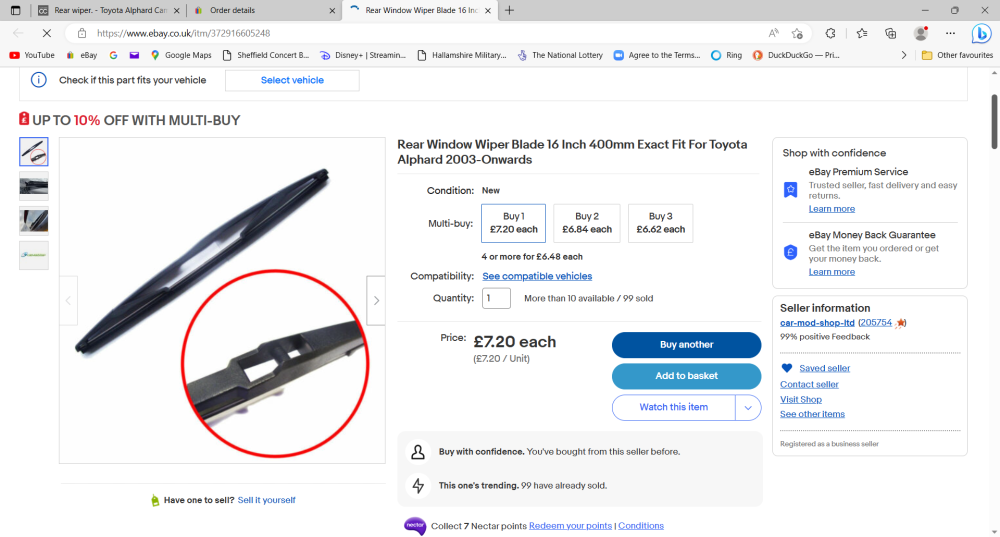Click the Quantity input field

[496, 298]
